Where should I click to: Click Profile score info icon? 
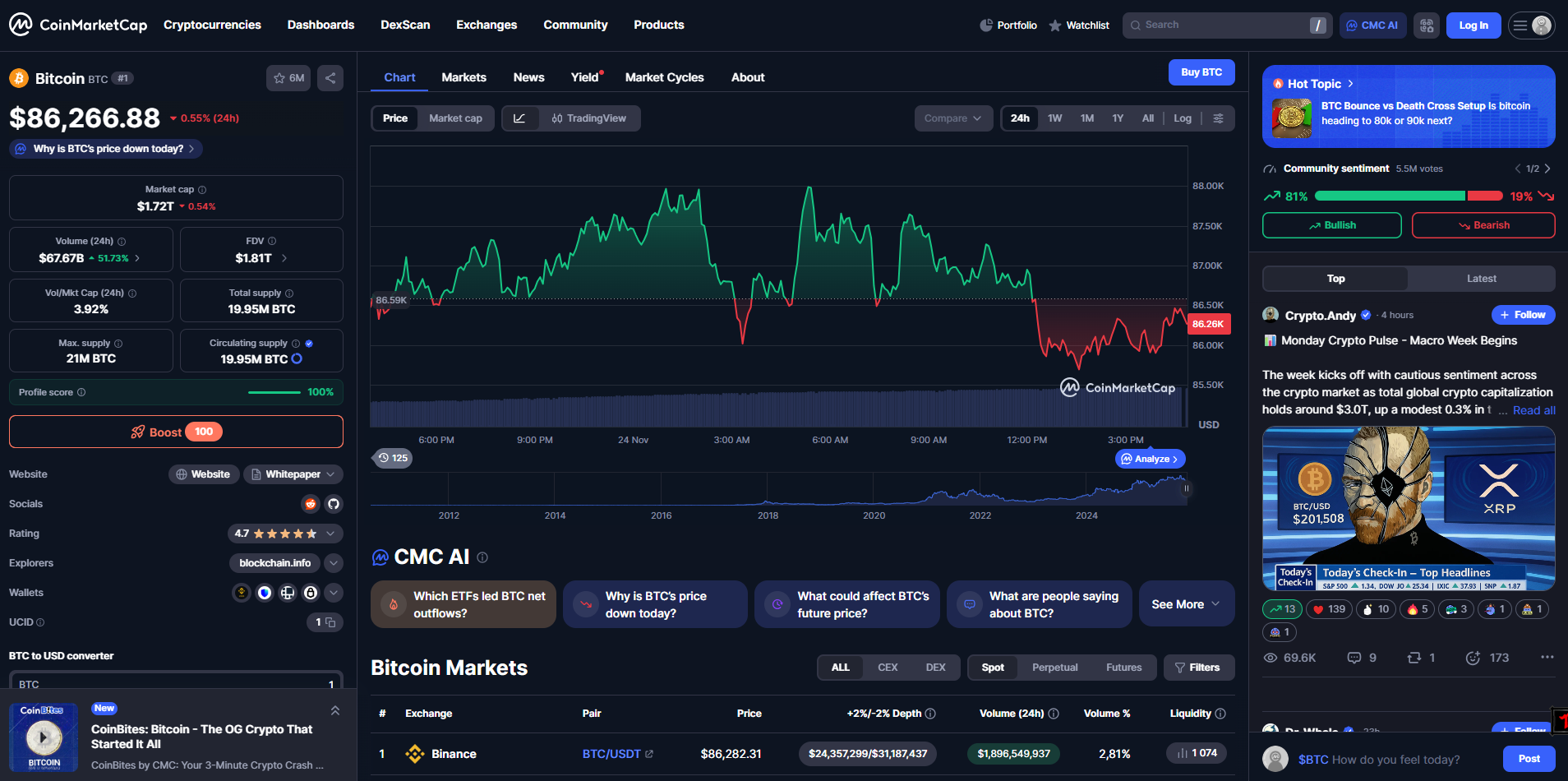click(x=81, y=392)
